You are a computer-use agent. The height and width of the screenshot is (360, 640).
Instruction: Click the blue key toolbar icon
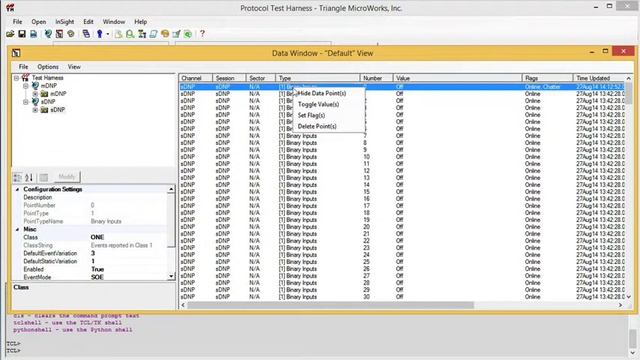coord(99,34)
